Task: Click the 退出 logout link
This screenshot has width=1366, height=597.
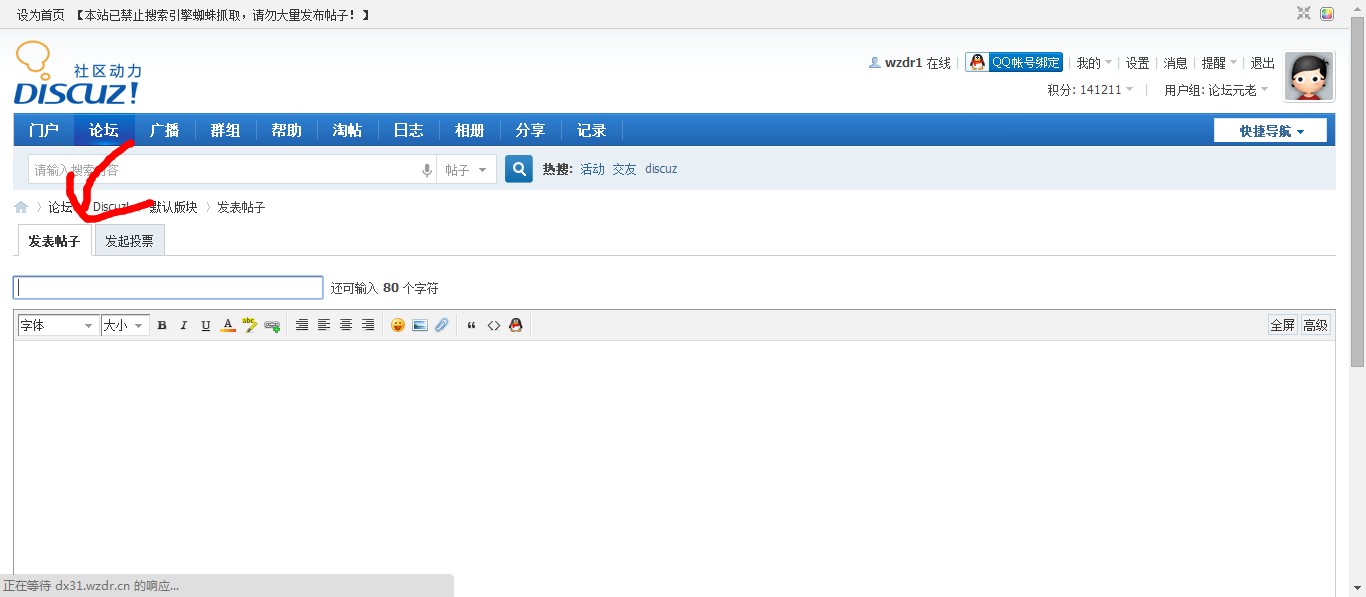Action: 1263,63
